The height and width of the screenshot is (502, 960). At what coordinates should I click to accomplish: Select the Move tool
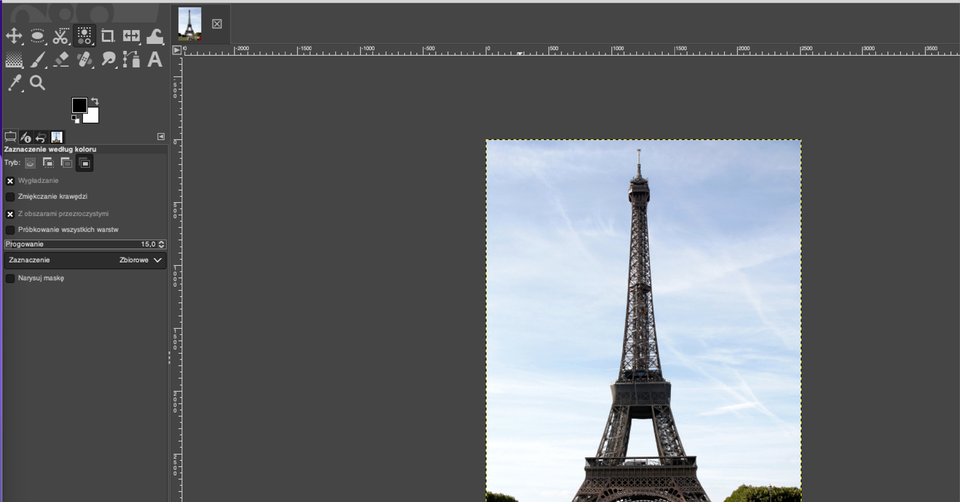14,36
